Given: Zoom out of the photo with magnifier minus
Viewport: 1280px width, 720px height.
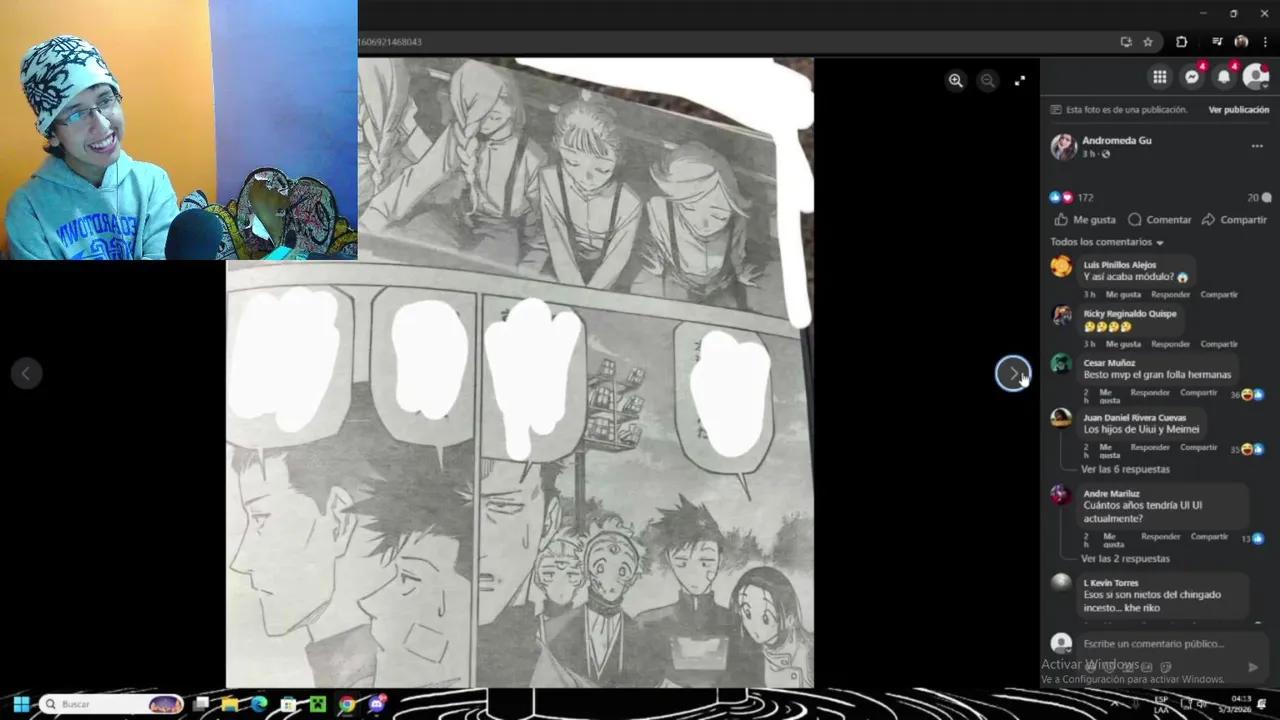Looking at the screenshot, I should (x=987, y=81).
